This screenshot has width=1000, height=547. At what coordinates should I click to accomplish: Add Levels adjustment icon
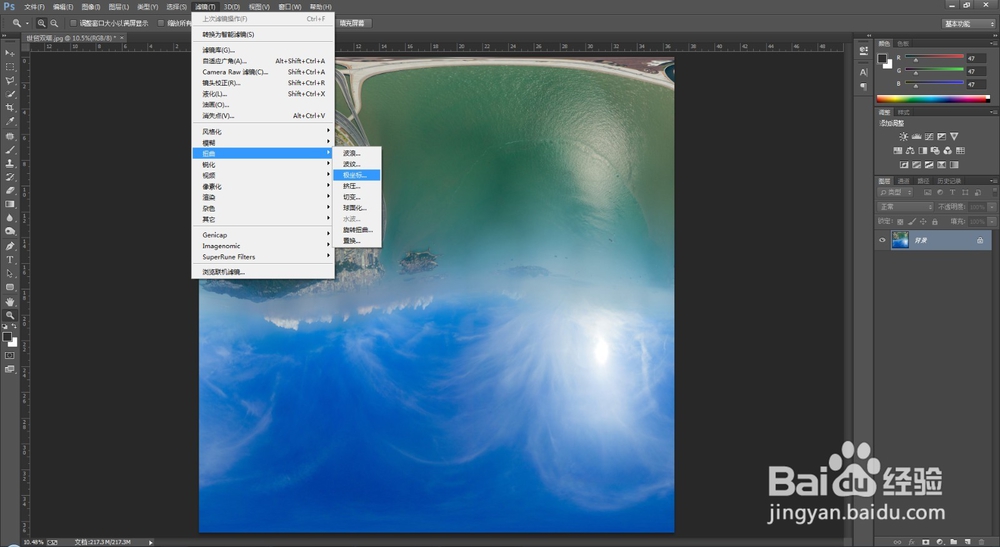coord(916,136)
